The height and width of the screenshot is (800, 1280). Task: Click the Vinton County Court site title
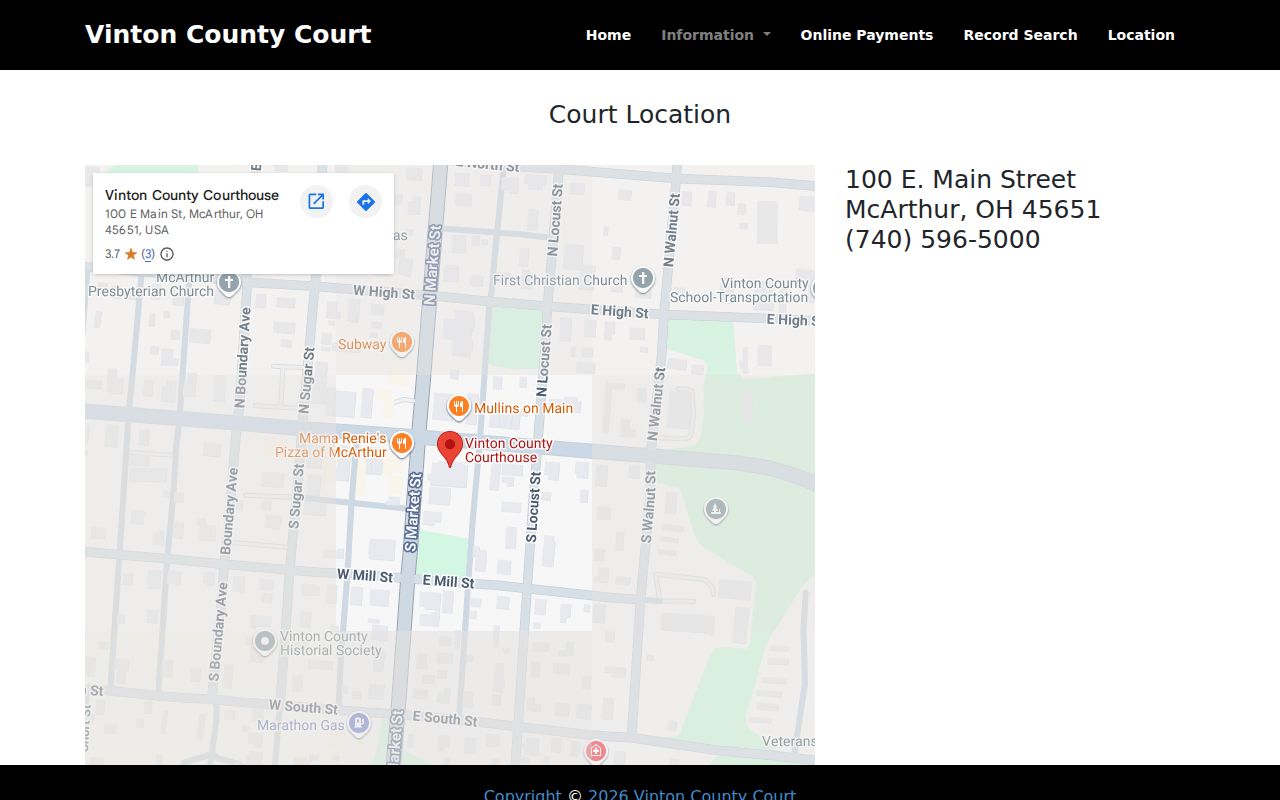point(228,34)
